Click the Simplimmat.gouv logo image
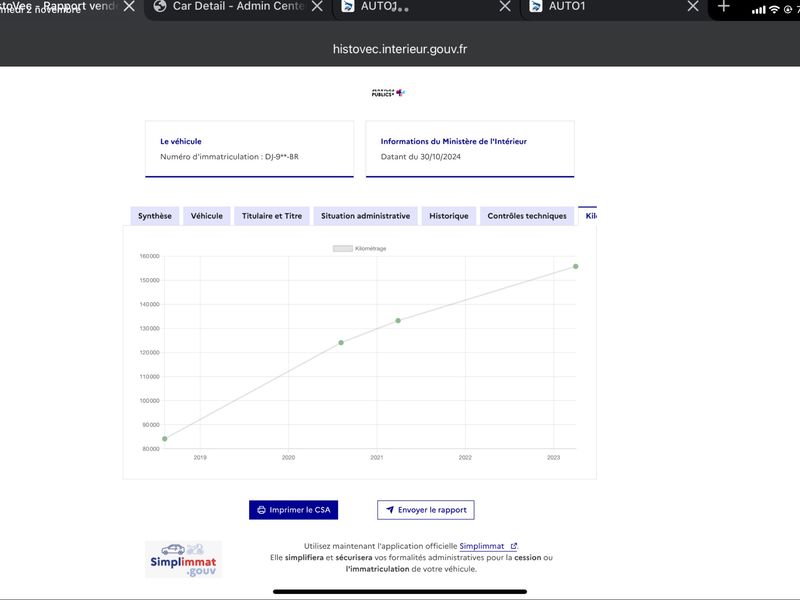 pos(184,559)
